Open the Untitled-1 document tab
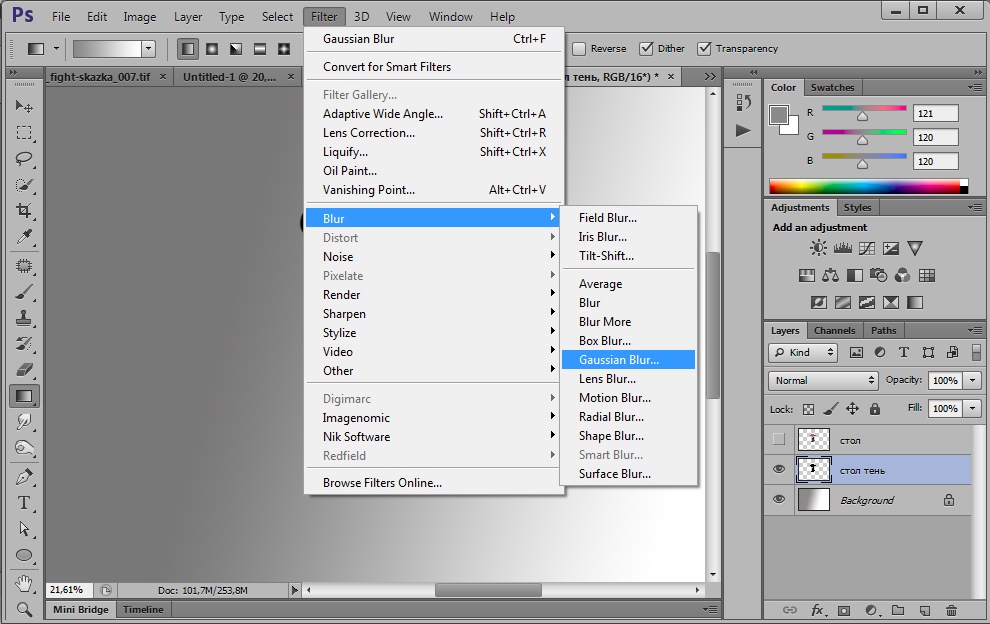Viewport: 990px width, 624px height. click(x=238, y=76)
